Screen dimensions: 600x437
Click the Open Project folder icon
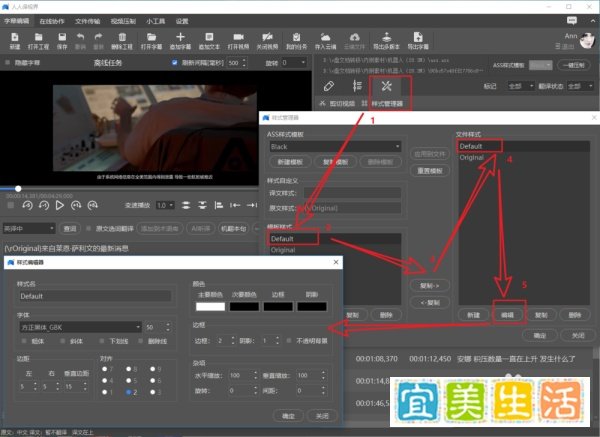[x=38, y=37]
